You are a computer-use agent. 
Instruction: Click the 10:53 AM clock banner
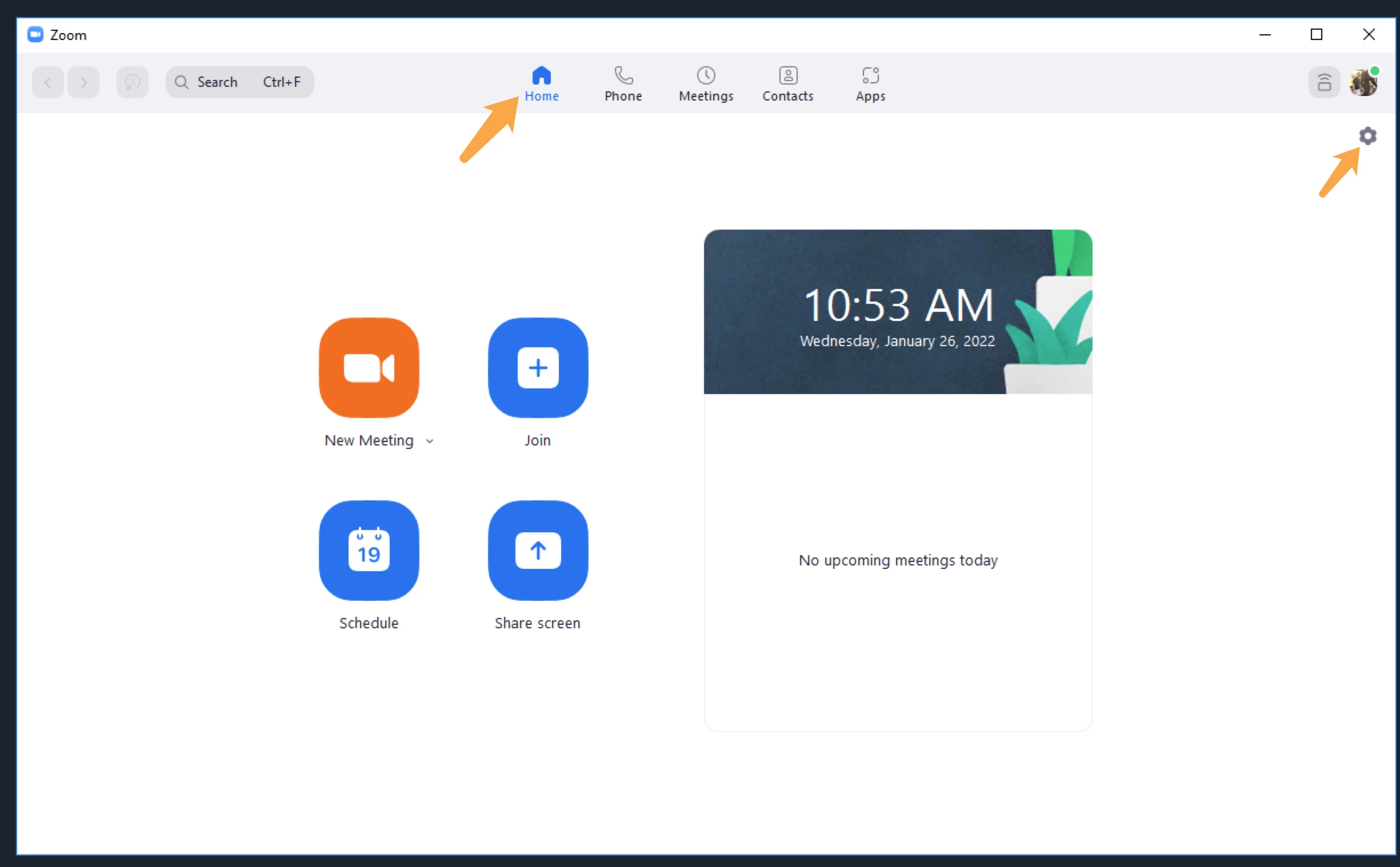pyautogui.click(x=898, y=311)
